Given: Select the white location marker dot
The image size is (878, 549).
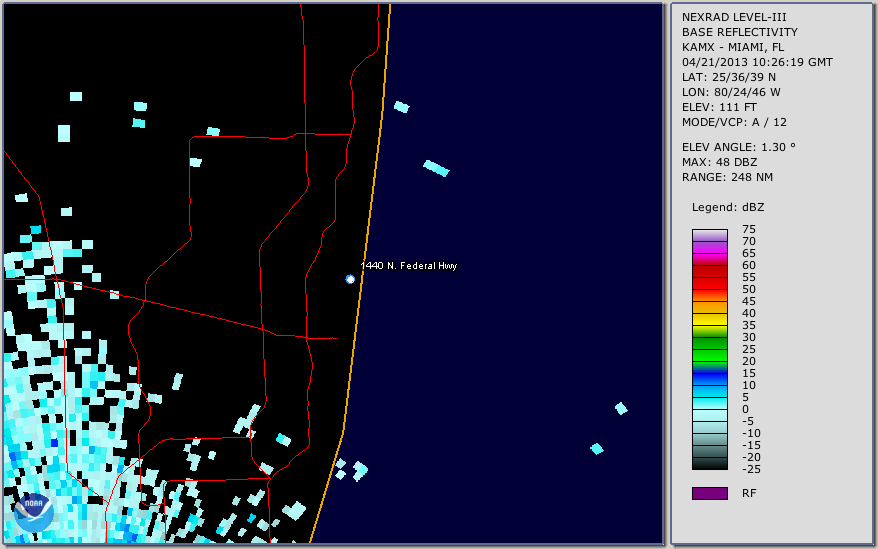Looking at the screenshot, I should (x=350, y=279).
